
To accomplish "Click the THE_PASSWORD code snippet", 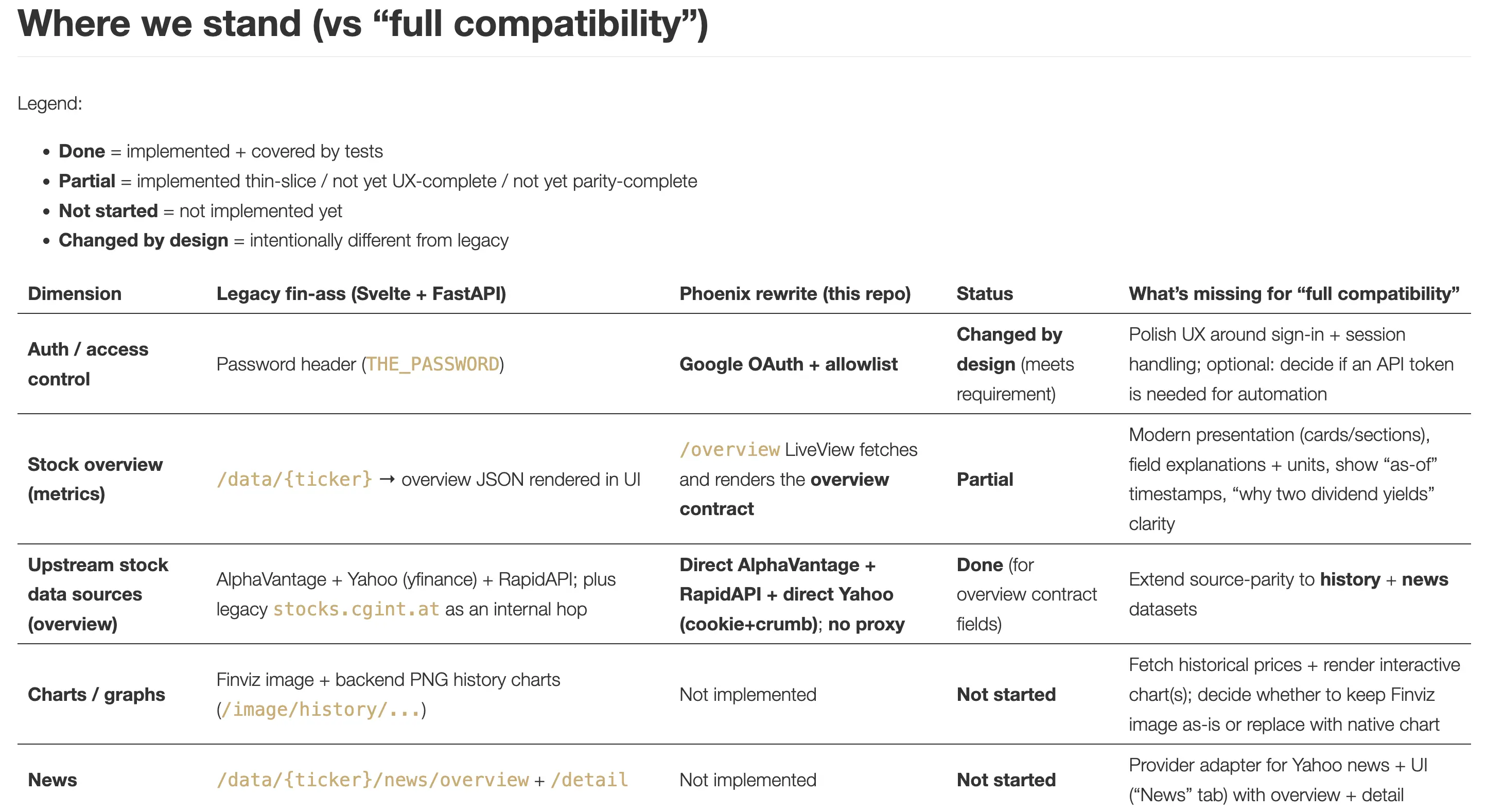I will 433,364.
